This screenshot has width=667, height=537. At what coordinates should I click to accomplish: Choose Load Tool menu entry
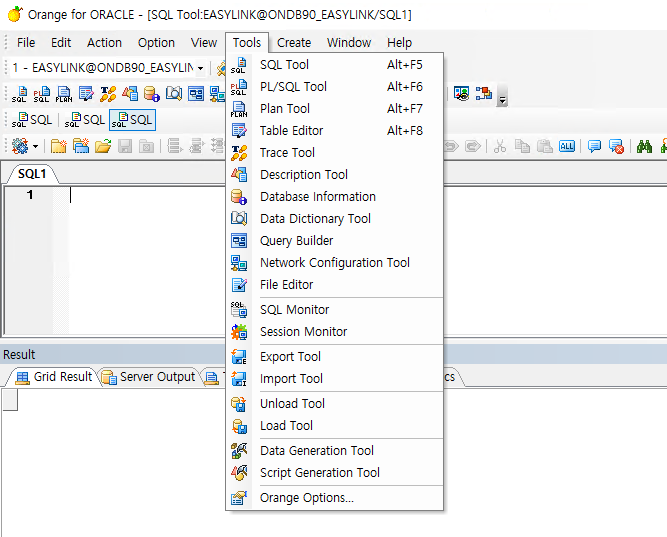point(334,426)
